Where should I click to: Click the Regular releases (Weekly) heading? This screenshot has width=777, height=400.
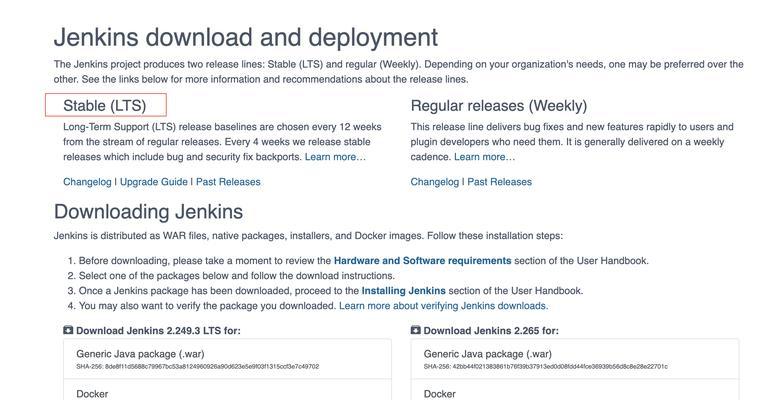499,106
